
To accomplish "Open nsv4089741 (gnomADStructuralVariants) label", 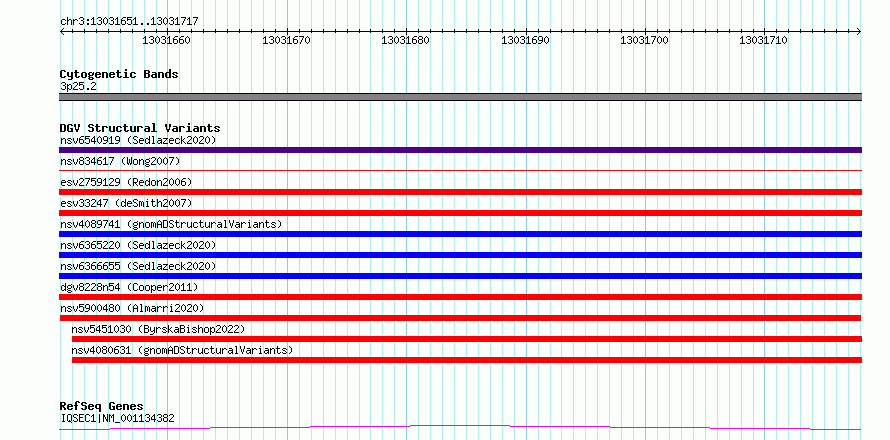I will (x=171, y=224).
